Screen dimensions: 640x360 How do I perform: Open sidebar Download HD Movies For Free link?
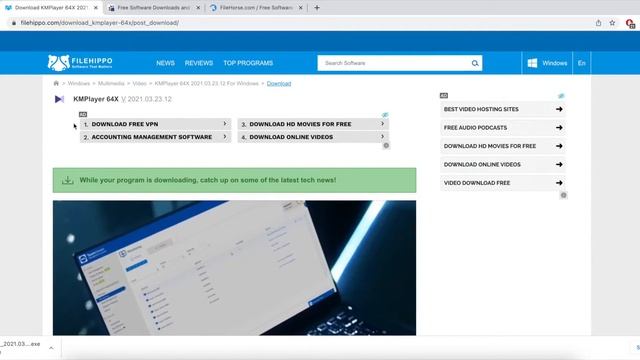pos(503,146)
